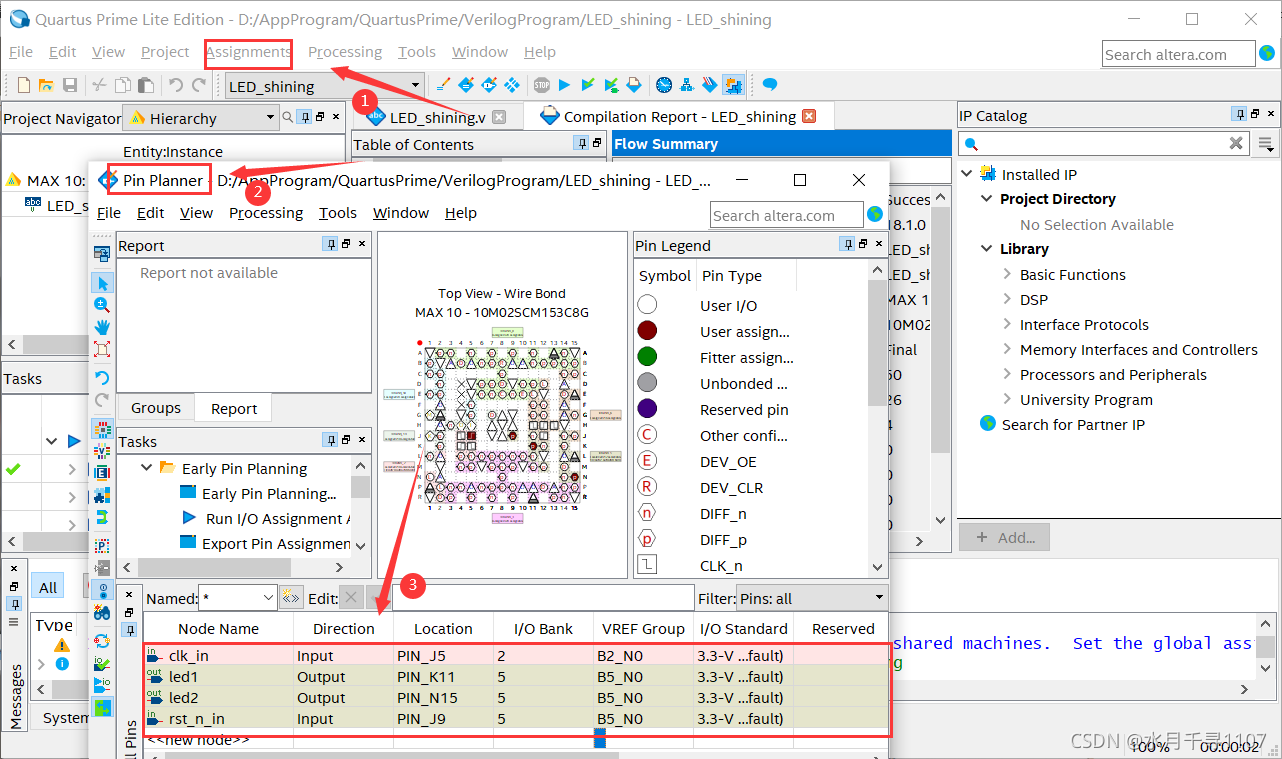Viewport: 1282px width, 759px height.
Task: Open the Assignments menu in Quartus
Action: [x=248, y=52]
